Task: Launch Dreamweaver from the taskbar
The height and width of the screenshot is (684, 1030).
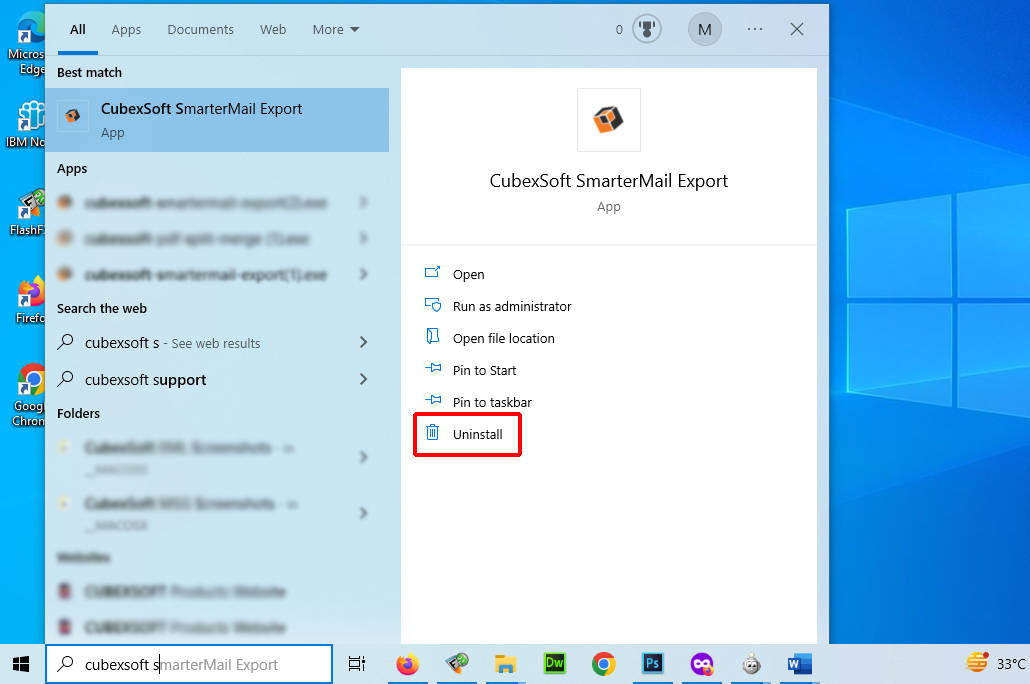Action: pyautogui.click(x=555, y=664)
